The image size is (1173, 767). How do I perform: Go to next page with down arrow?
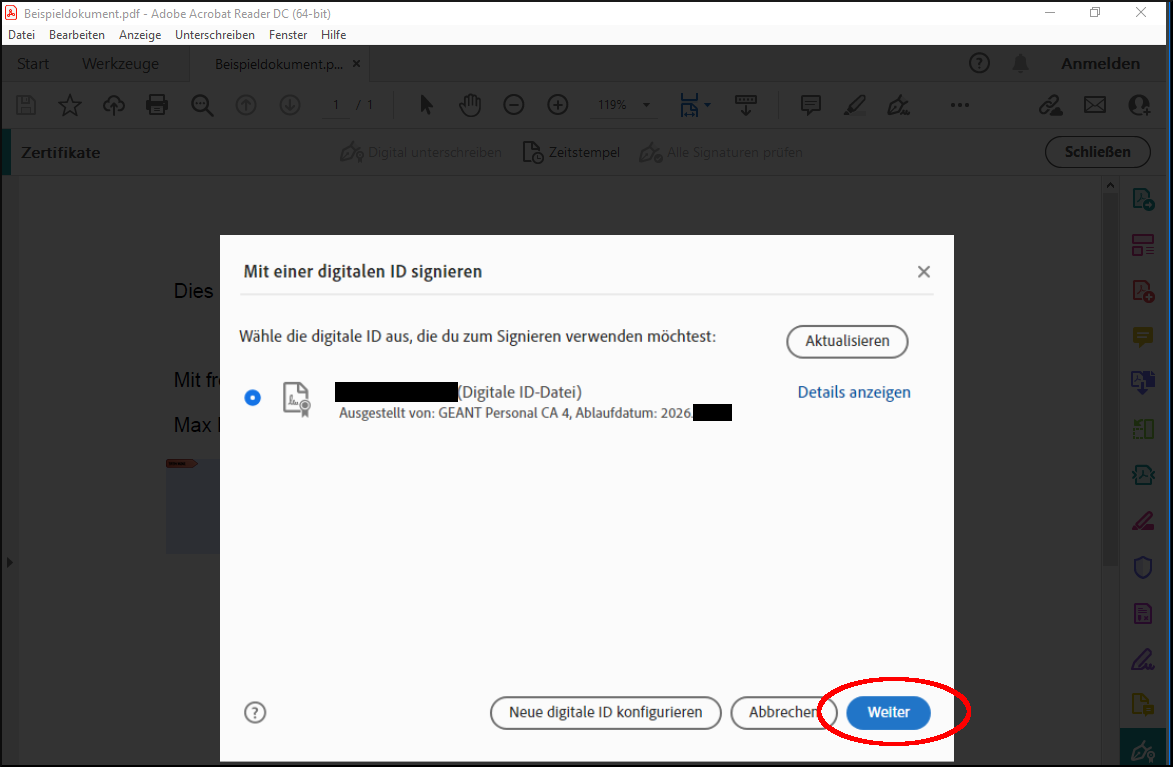290,106
